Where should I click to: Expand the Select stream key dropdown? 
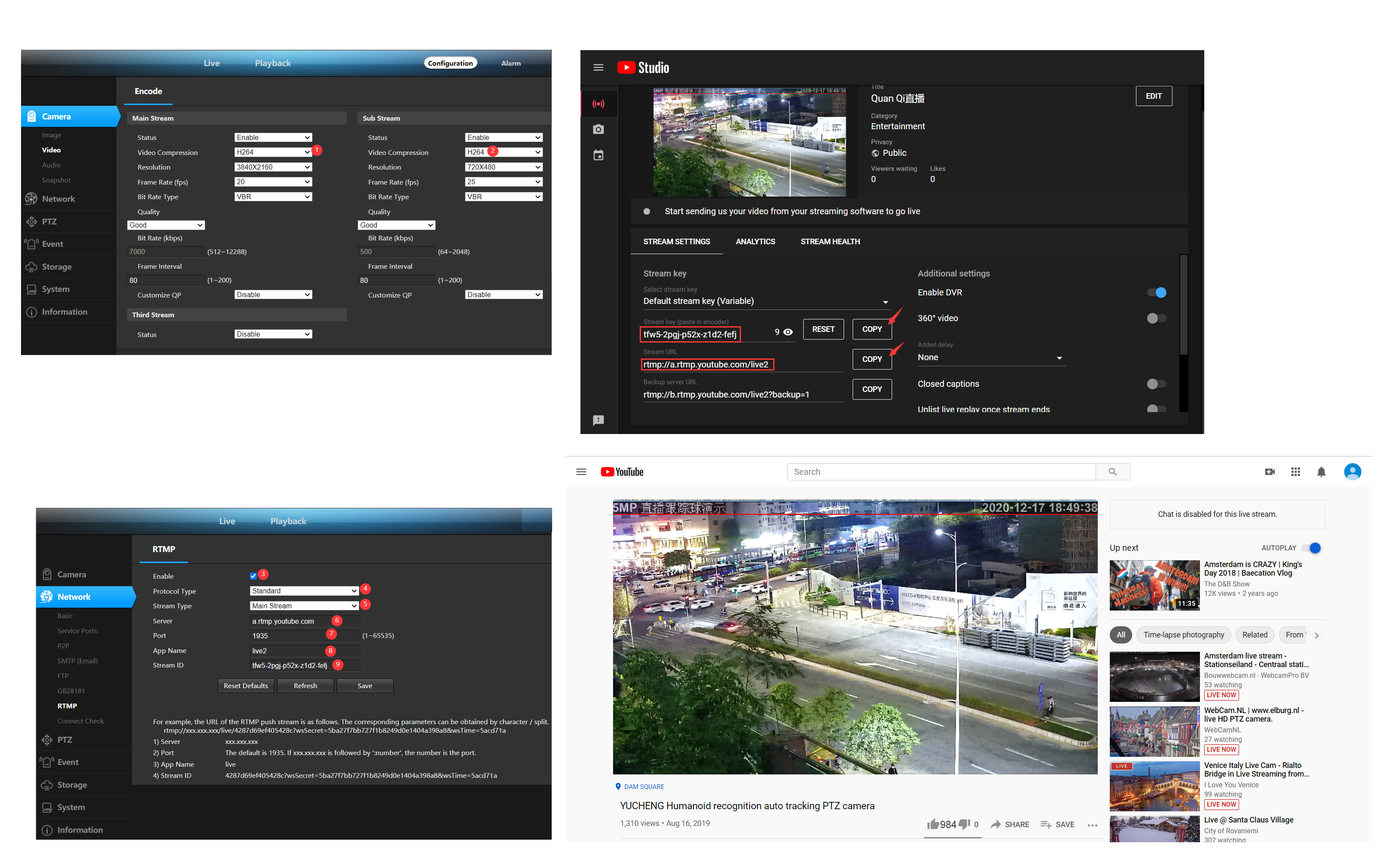(885, 302)
